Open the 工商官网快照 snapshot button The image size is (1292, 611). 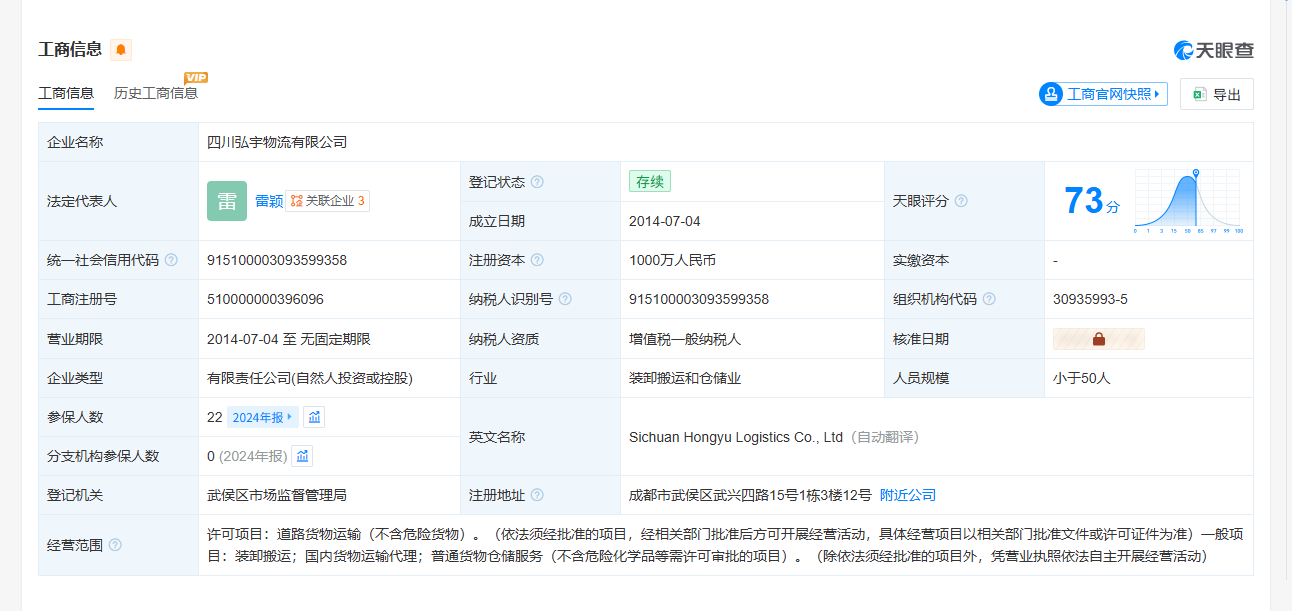tap(1103, 94)
